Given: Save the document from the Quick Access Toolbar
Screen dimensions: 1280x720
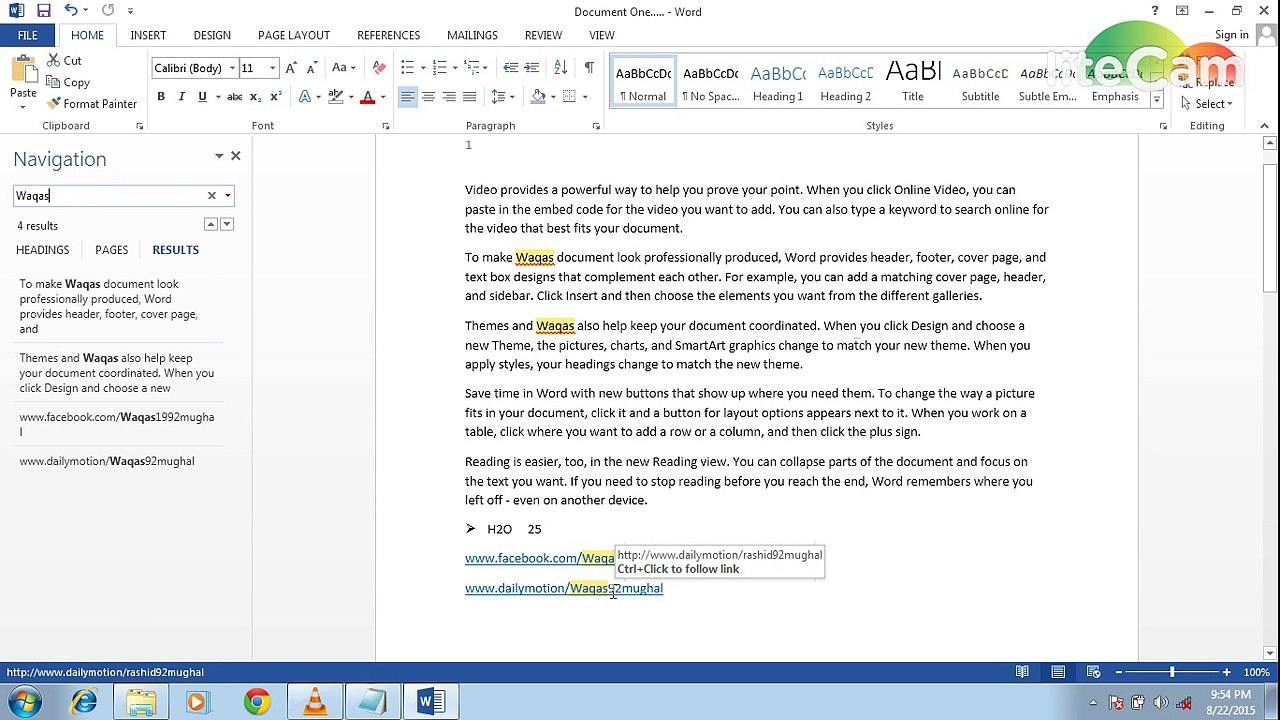Looking at the screenshot, I should click(x=43, y=11).
